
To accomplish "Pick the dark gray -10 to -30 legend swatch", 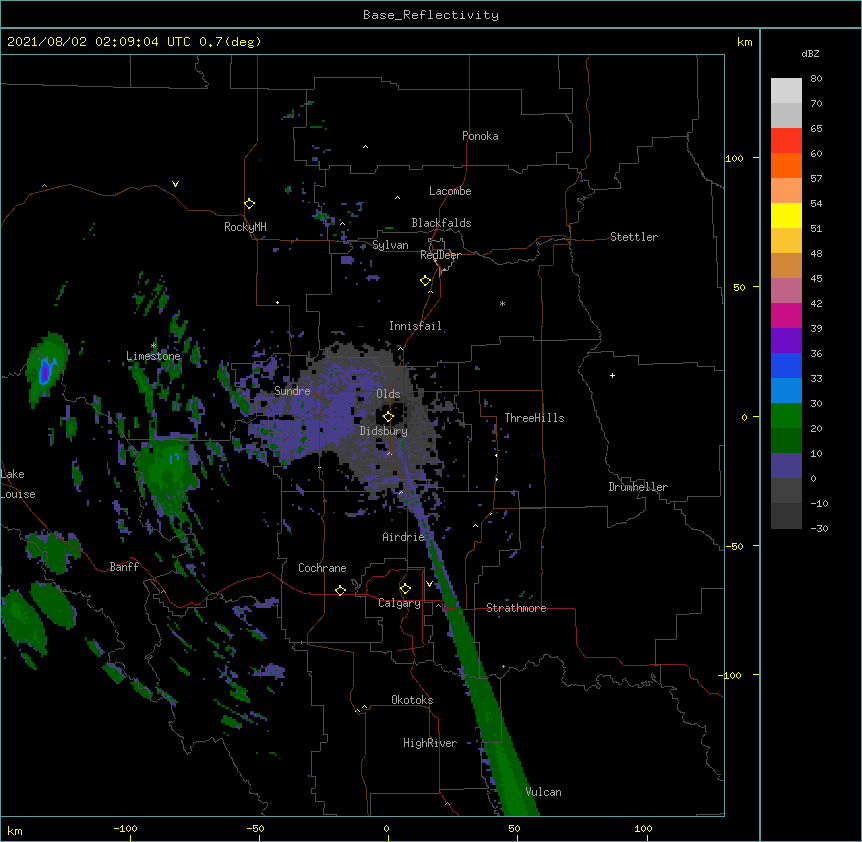I will 786,516.
